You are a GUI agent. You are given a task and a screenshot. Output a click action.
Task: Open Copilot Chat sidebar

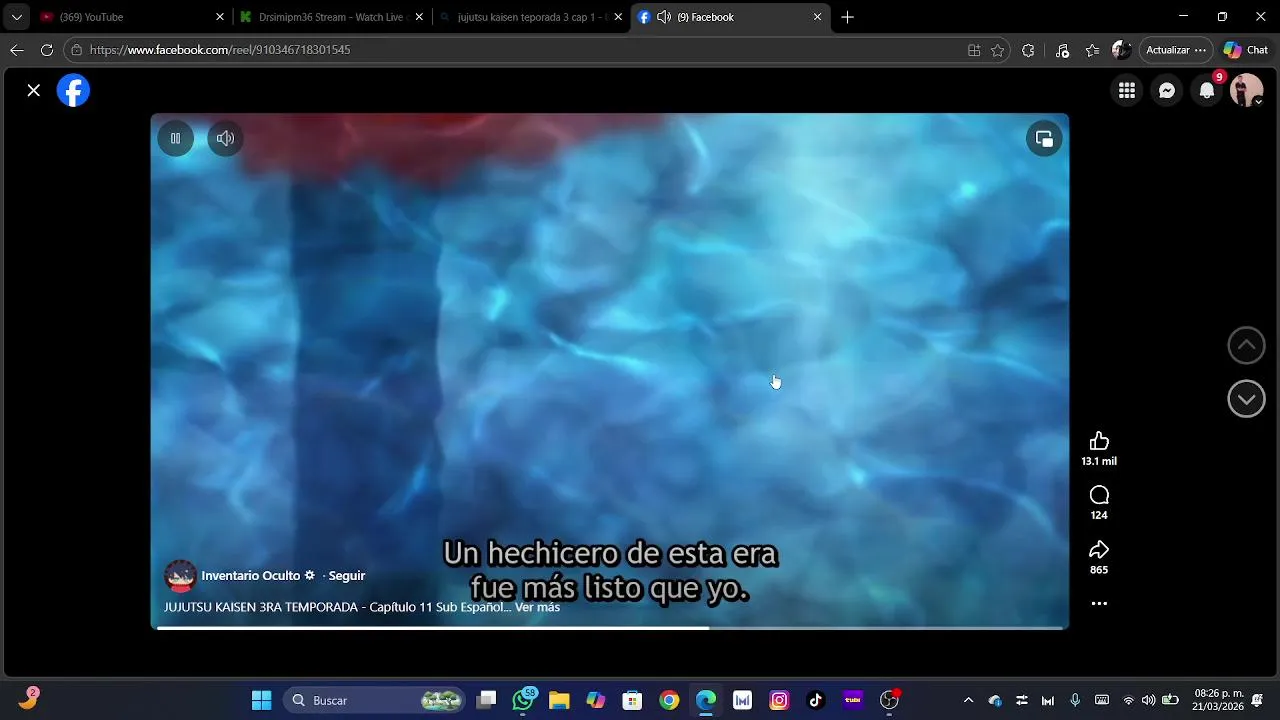[x=1246, y=50]
